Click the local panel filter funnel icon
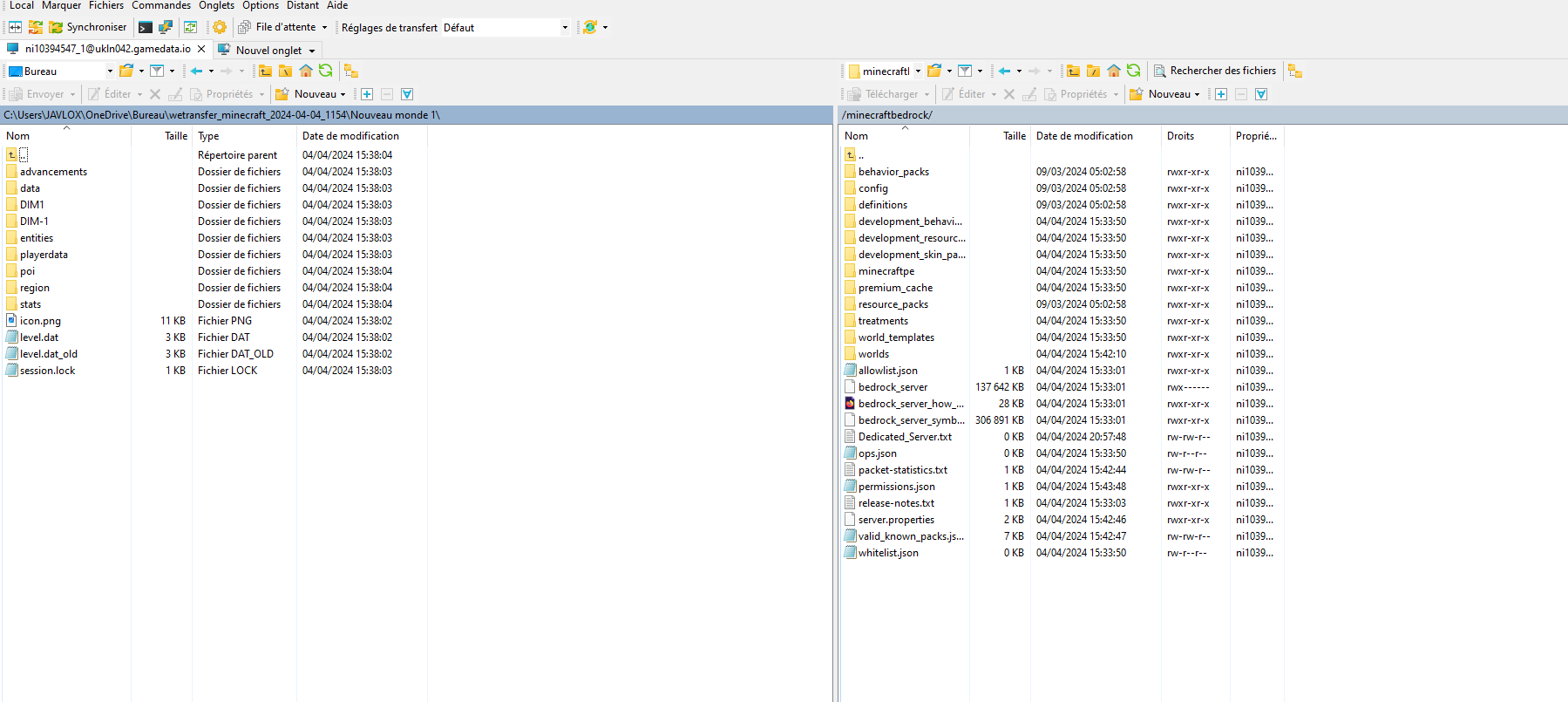The image size is (1568, 702). pyautogui.click(x=157, y=71)
